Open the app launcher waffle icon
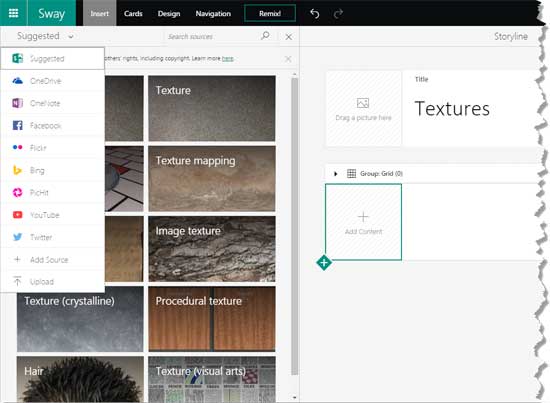The width and height of the screenshot is (550, 403). [x=13, y=13]
